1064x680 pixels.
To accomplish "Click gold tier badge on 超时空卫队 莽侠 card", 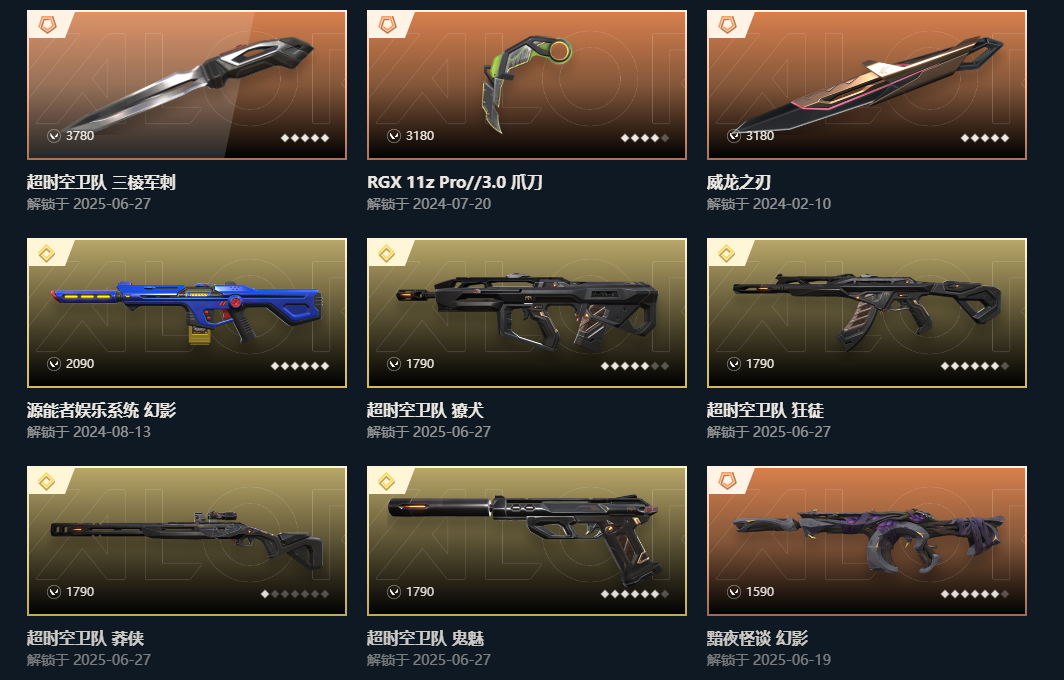I will (x=47, y=482).
